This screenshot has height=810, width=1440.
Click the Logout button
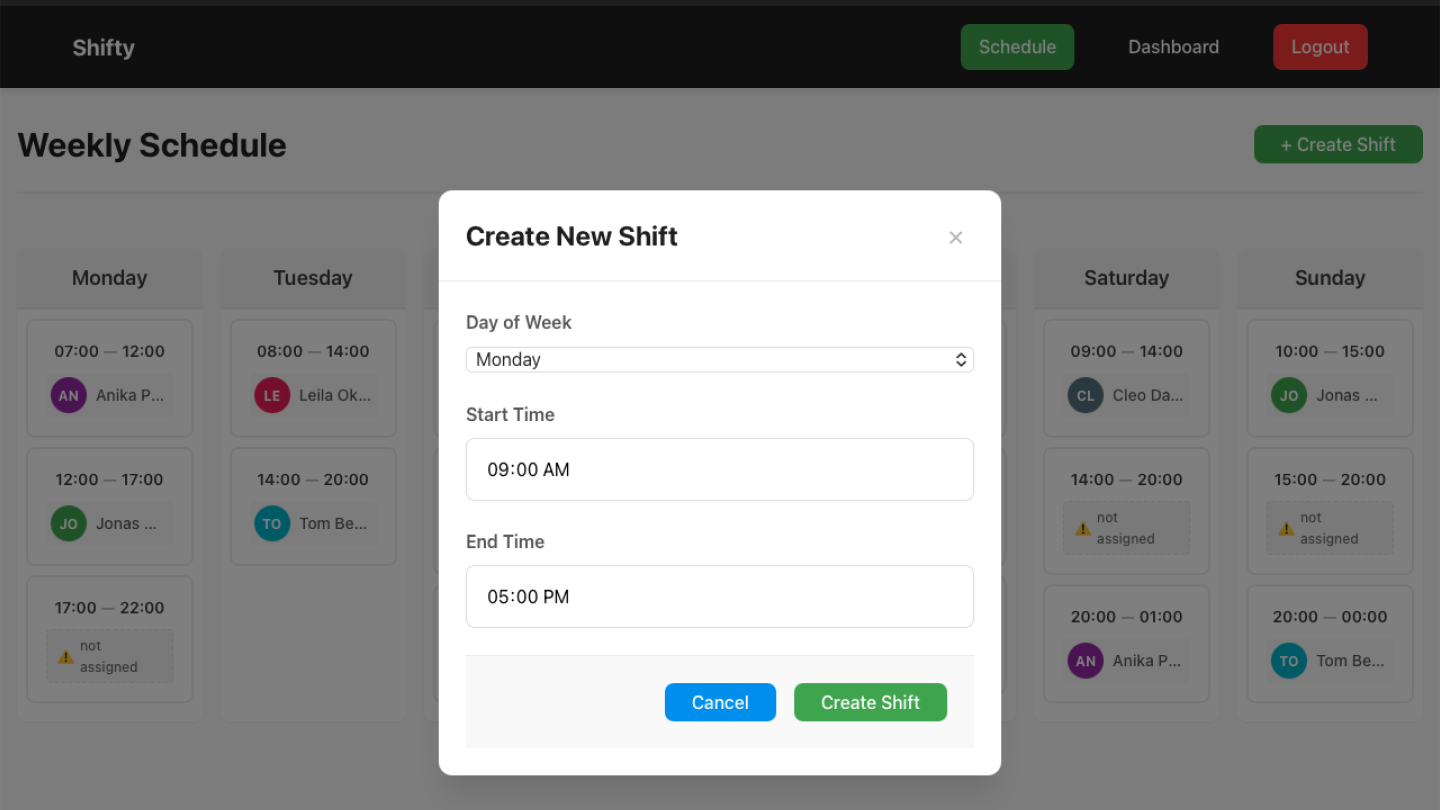(x=1320, y=46)
